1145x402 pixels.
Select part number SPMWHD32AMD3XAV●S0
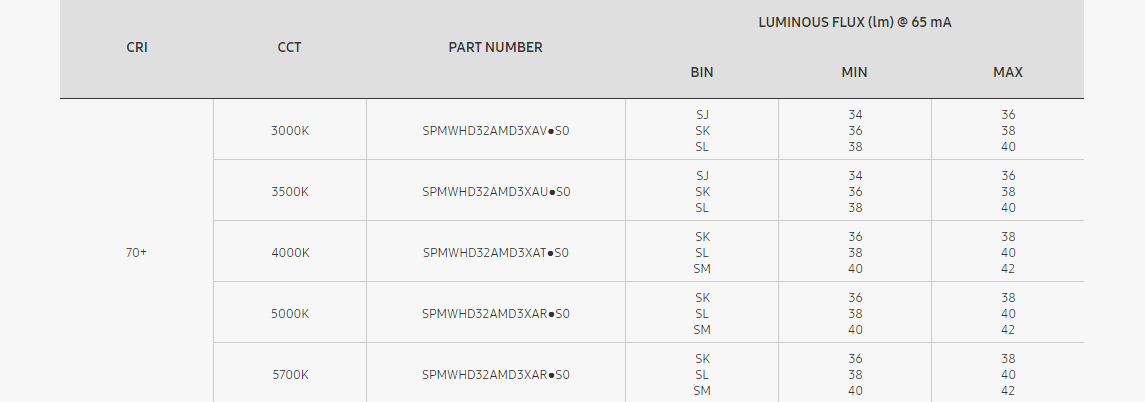(x=496, y=130)
